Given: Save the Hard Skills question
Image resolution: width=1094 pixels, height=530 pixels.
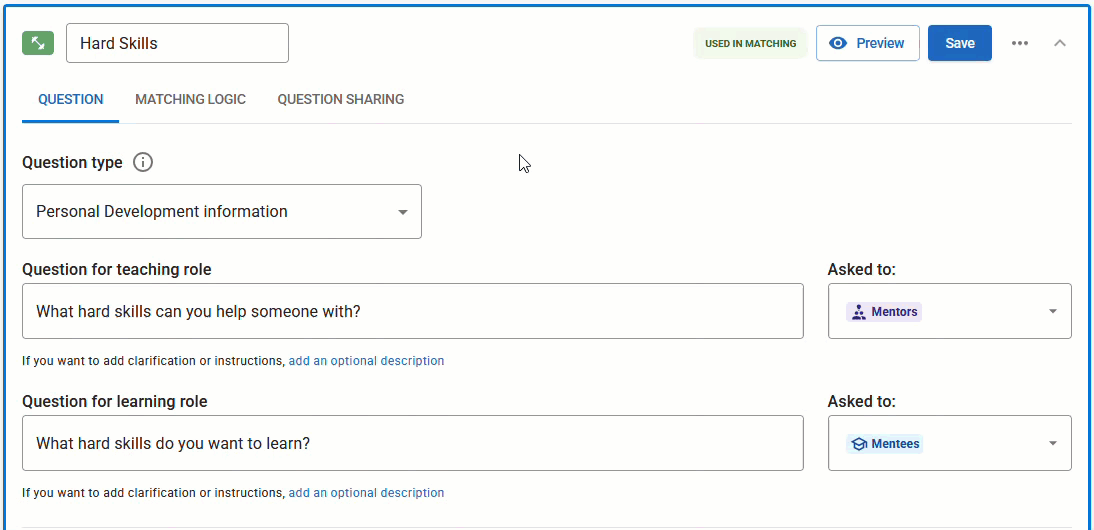Looking at the screenshot, I should [959, 43].
